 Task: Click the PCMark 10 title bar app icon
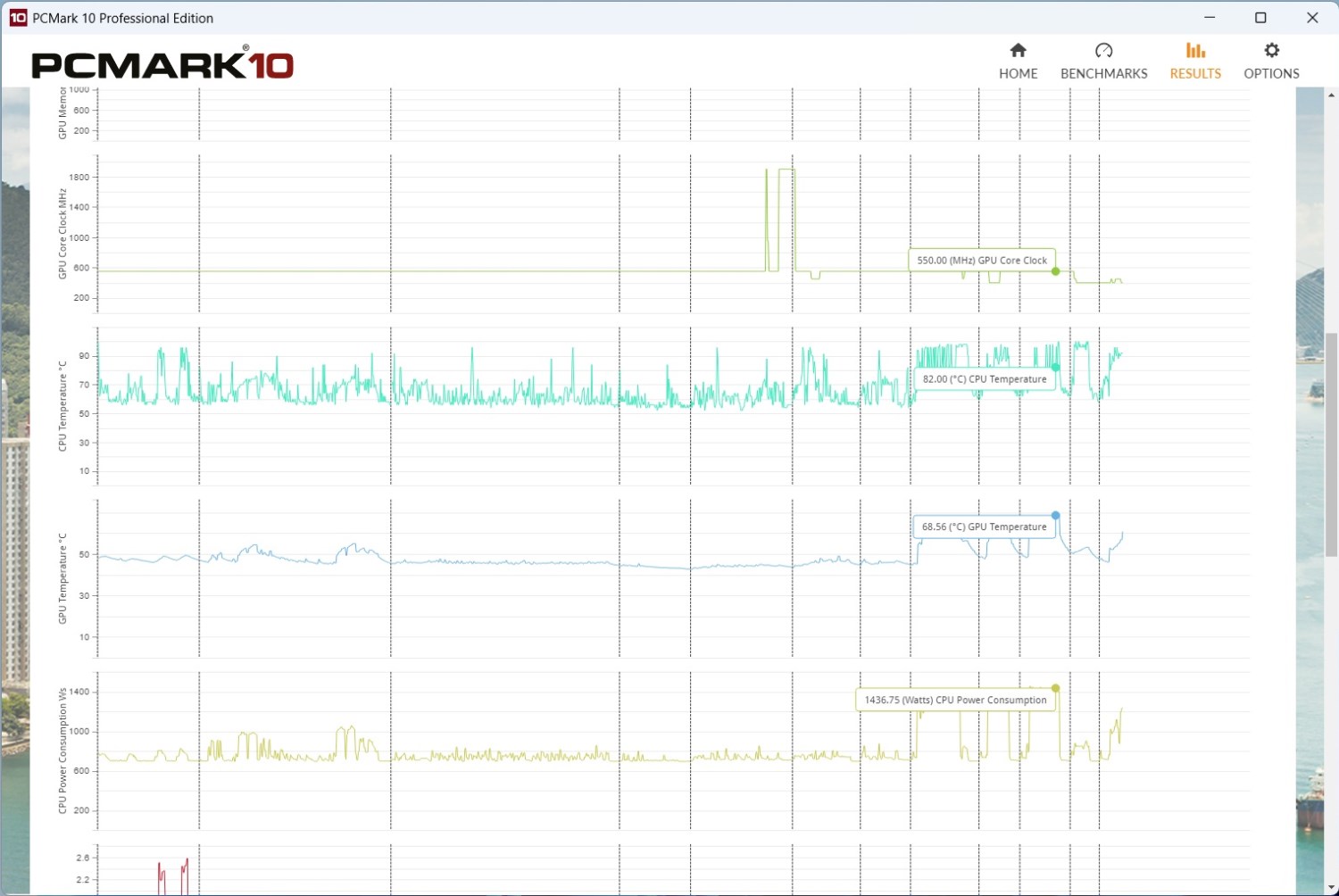[18, 18]
